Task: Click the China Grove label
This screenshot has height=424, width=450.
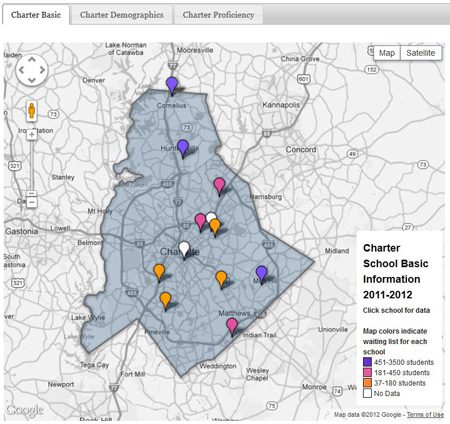Action: coord(300,59)
